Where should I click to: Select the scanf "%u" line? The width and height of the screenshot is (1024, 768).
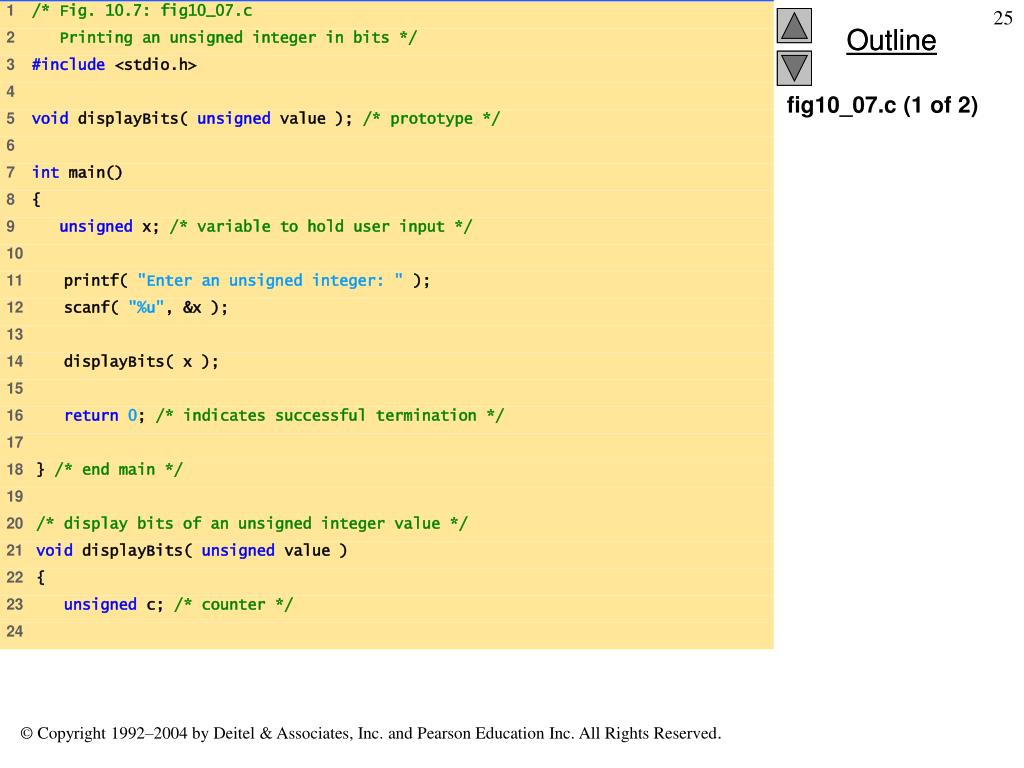point(146,308)
